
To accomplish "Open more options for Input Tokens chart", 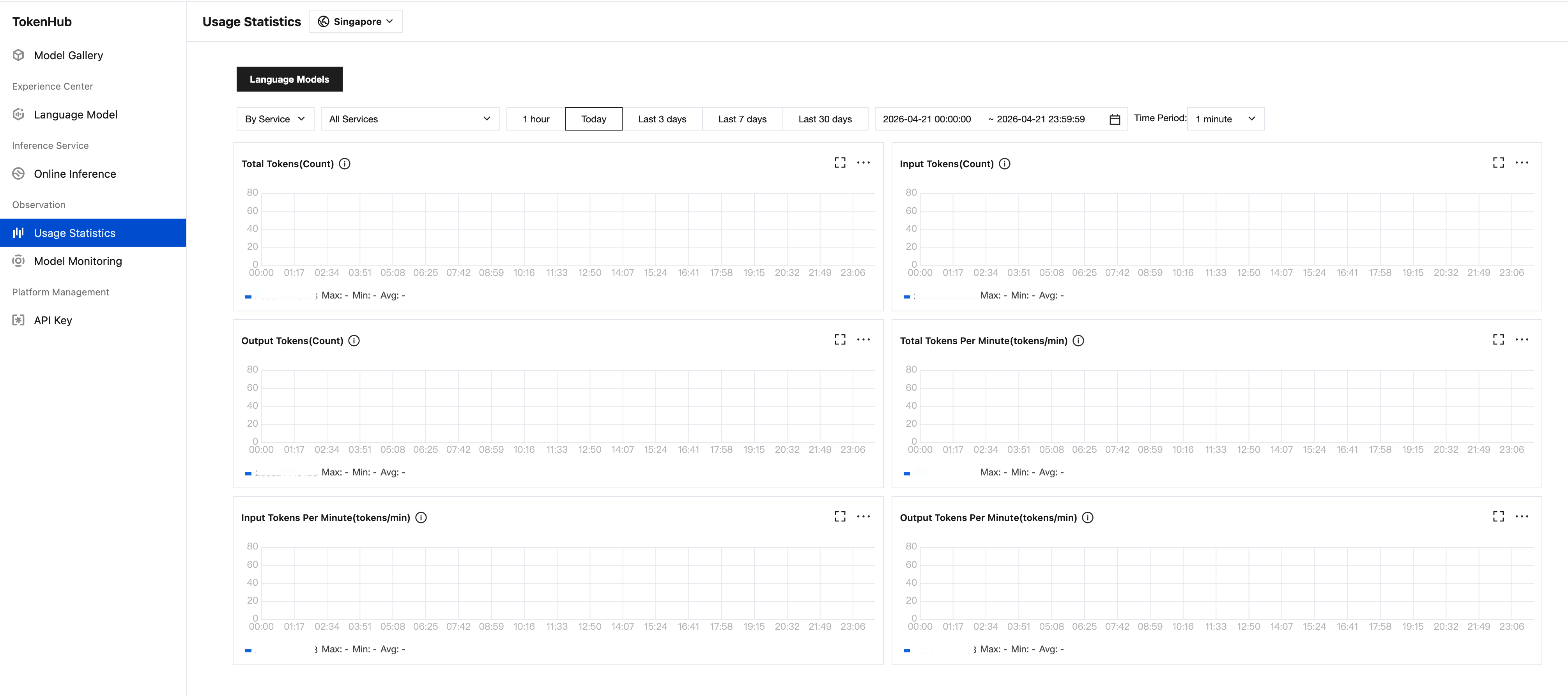I will click(x=1521, y=163).
